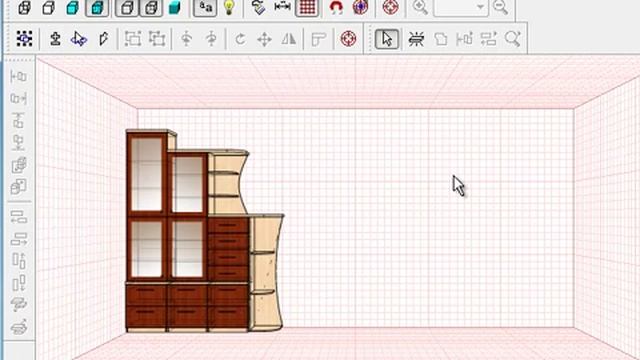Viewport: 640px width, 360px height.
Task: Click the fourth sidebar icon below the separator
Action: [x=19, y=283]
